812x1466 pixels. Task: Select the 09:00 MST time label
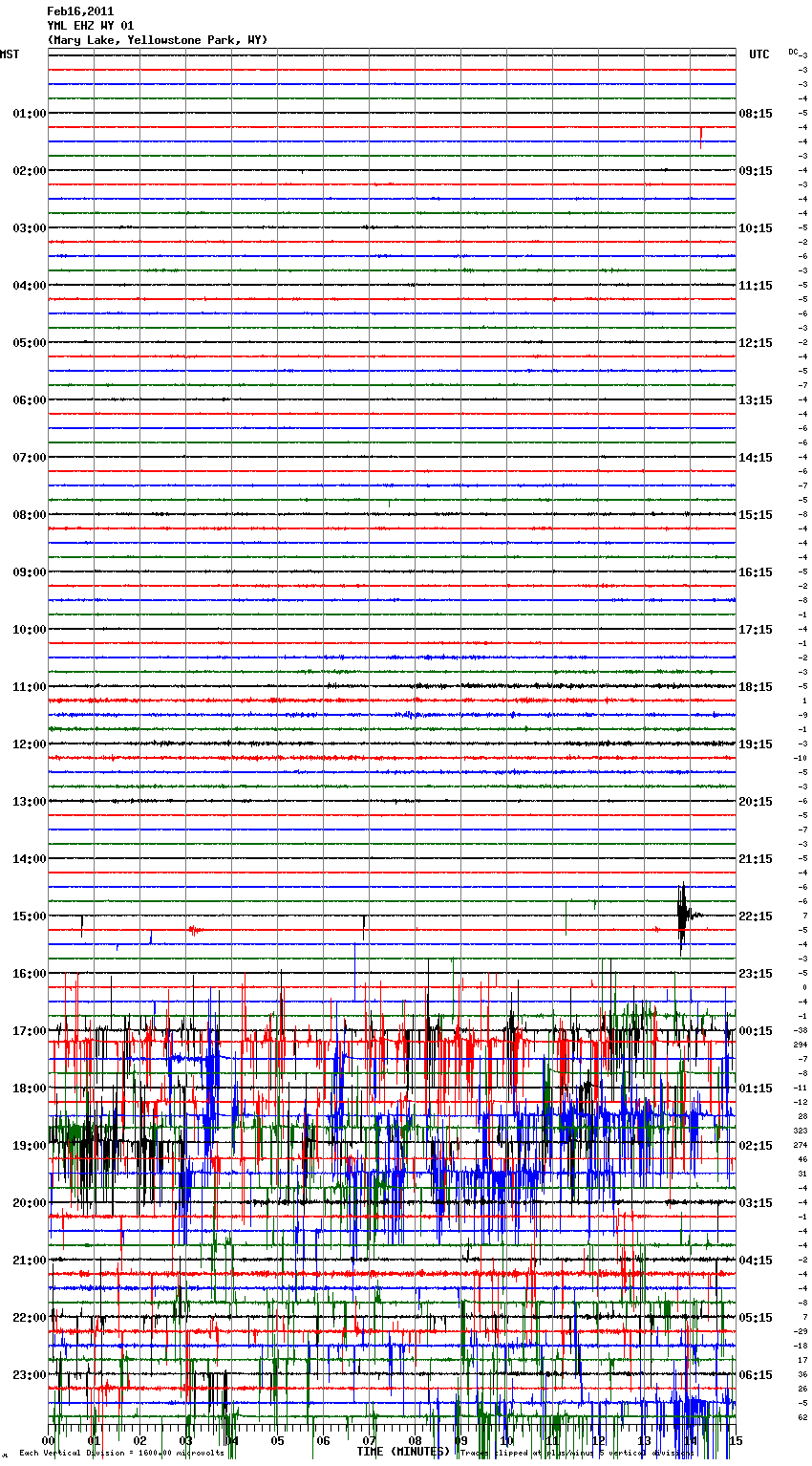[29, 572]
